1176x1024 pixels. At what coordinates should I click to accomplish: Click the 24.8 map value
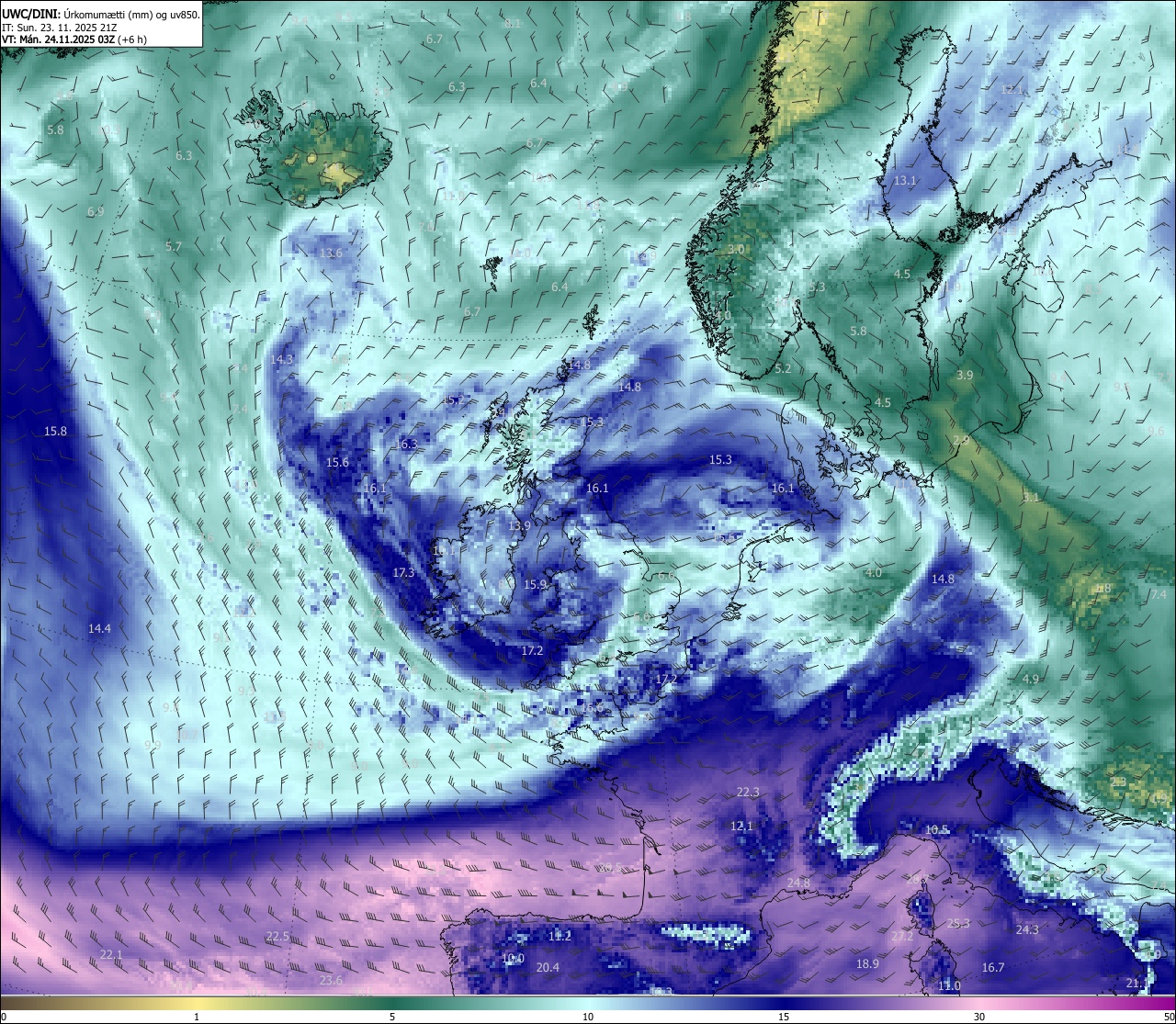click(x=798, y=883)
